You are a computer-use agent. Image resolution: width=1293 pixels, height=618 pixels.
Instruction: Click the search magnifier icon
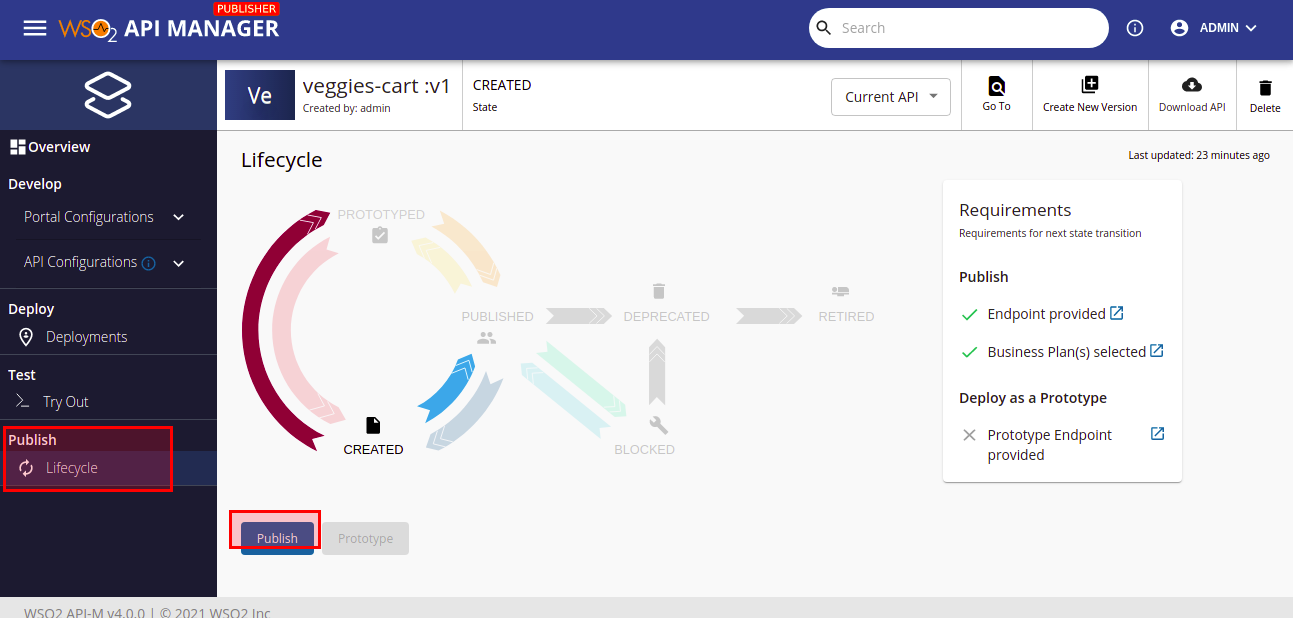[824, 28]
